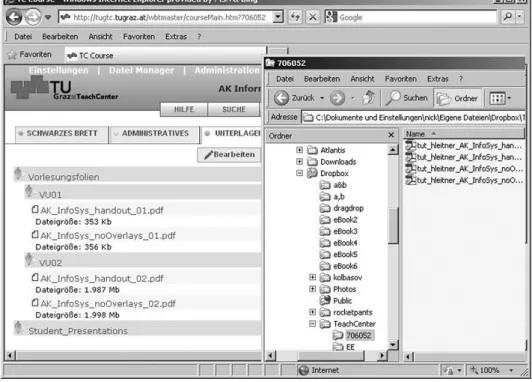The image size is (532, 382).
Task: Toggle the Ordner folders pane button
Action: point(458,98)
